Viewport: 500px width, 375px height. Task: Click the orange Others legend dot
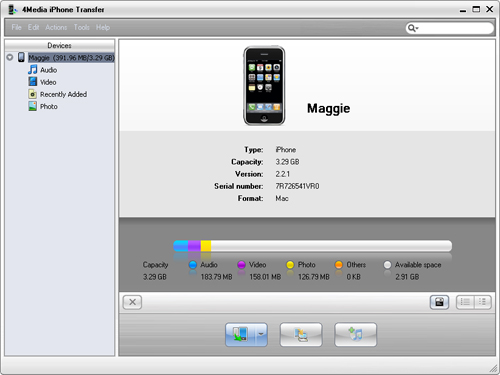click(x=339, y=265)
